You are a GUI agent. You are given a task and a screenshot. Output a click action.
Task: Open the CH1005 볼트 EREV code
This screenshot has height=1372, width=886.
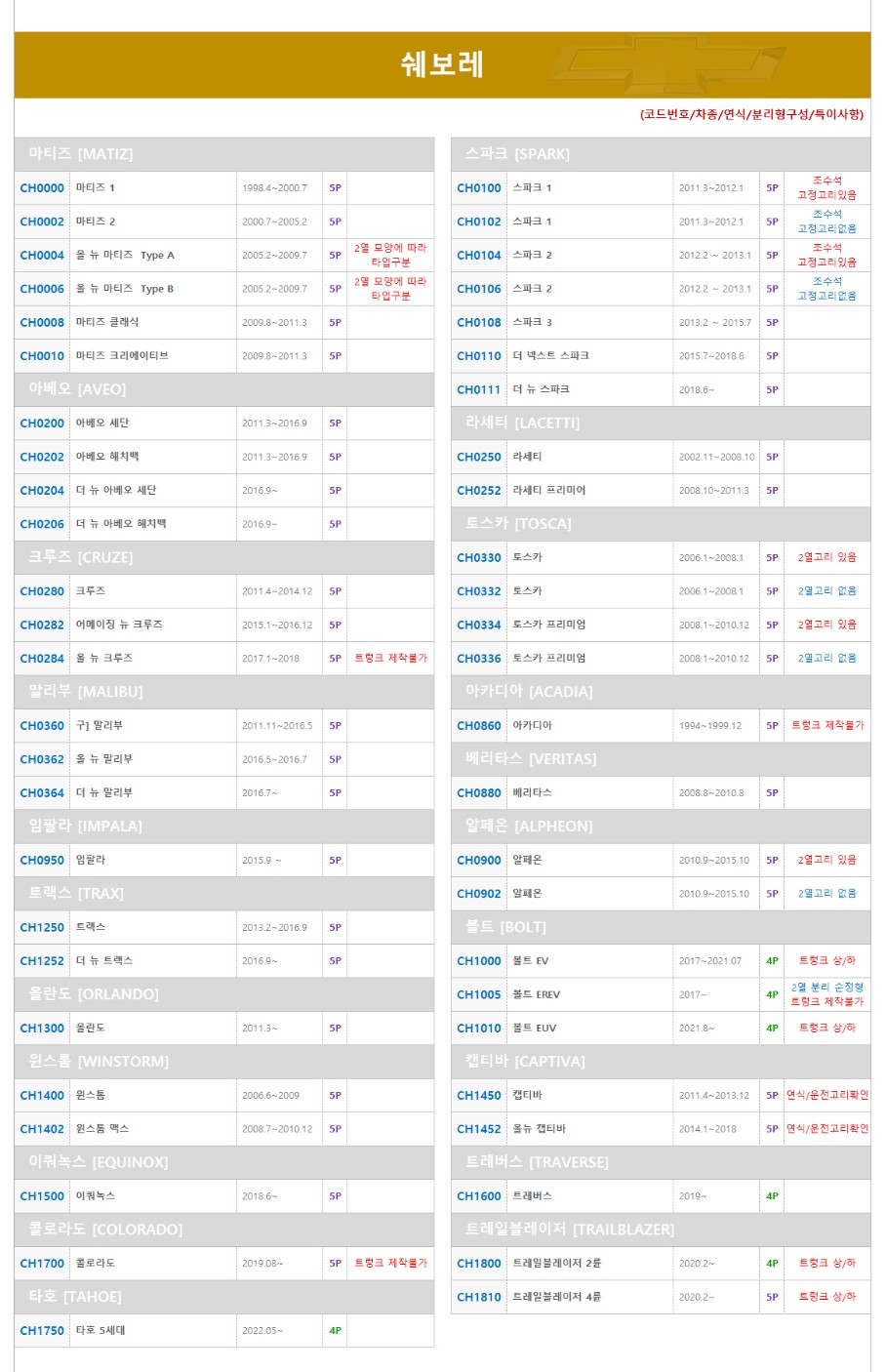point(479,995)
